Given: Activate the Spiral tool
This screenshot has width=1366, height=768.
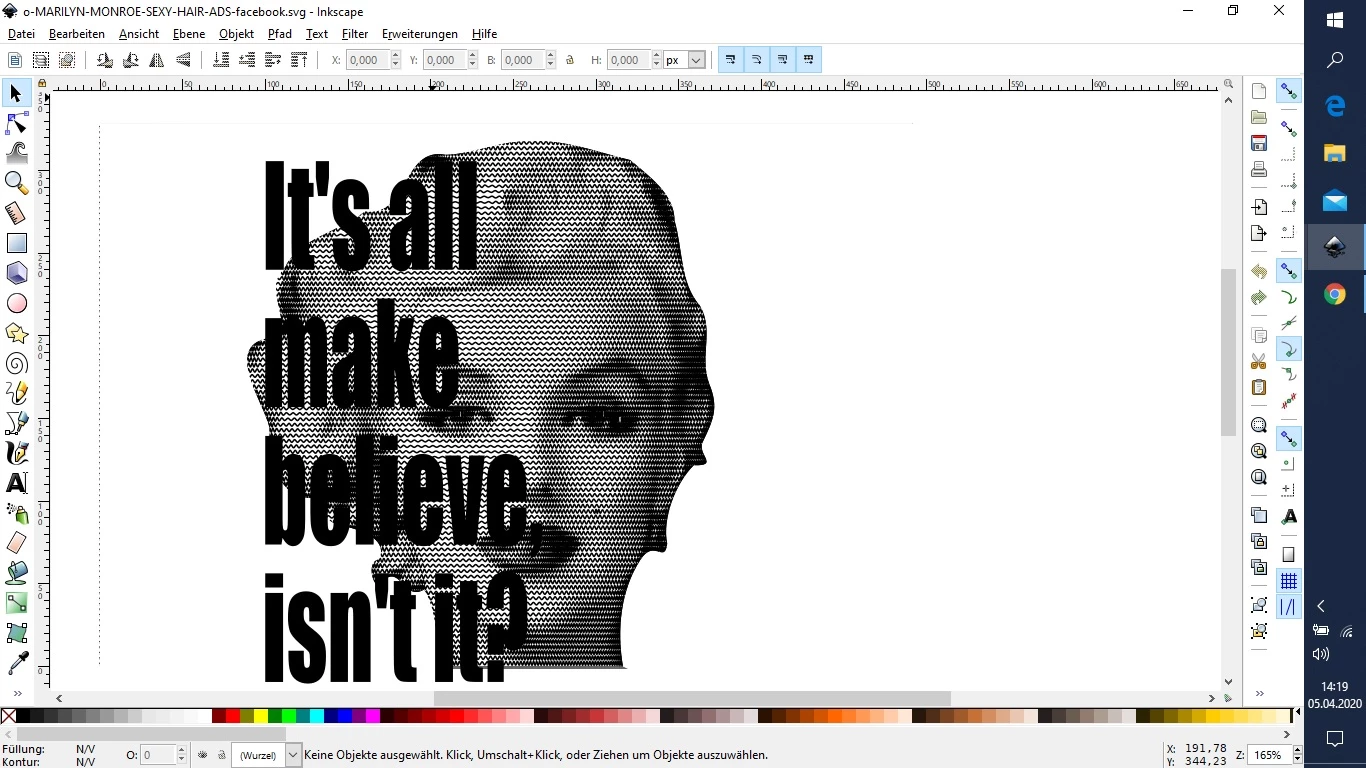Looking at the screenshot, I should [17, 364].
